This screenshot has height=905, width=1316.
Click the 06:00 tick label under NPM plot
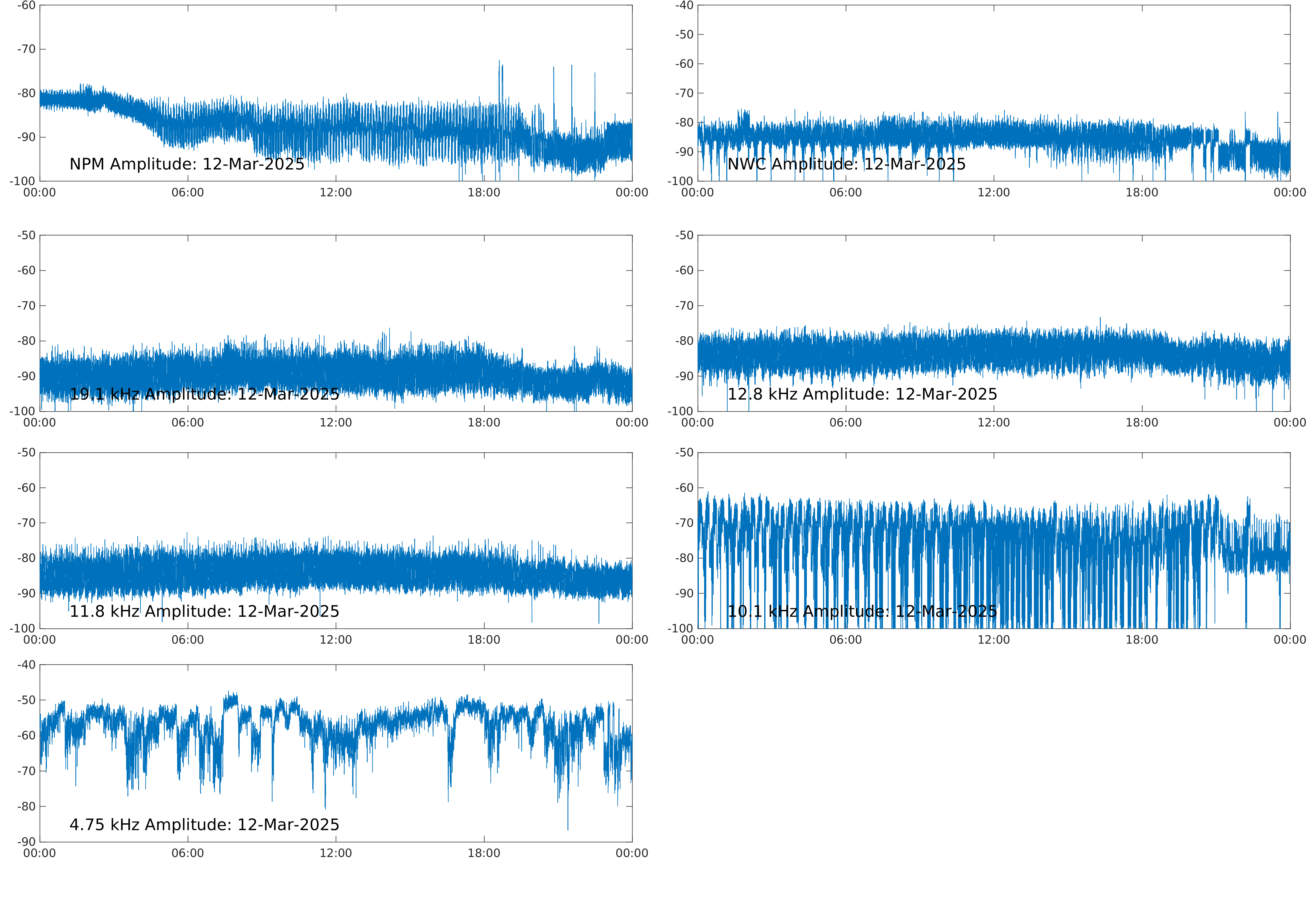pos(188,193)
